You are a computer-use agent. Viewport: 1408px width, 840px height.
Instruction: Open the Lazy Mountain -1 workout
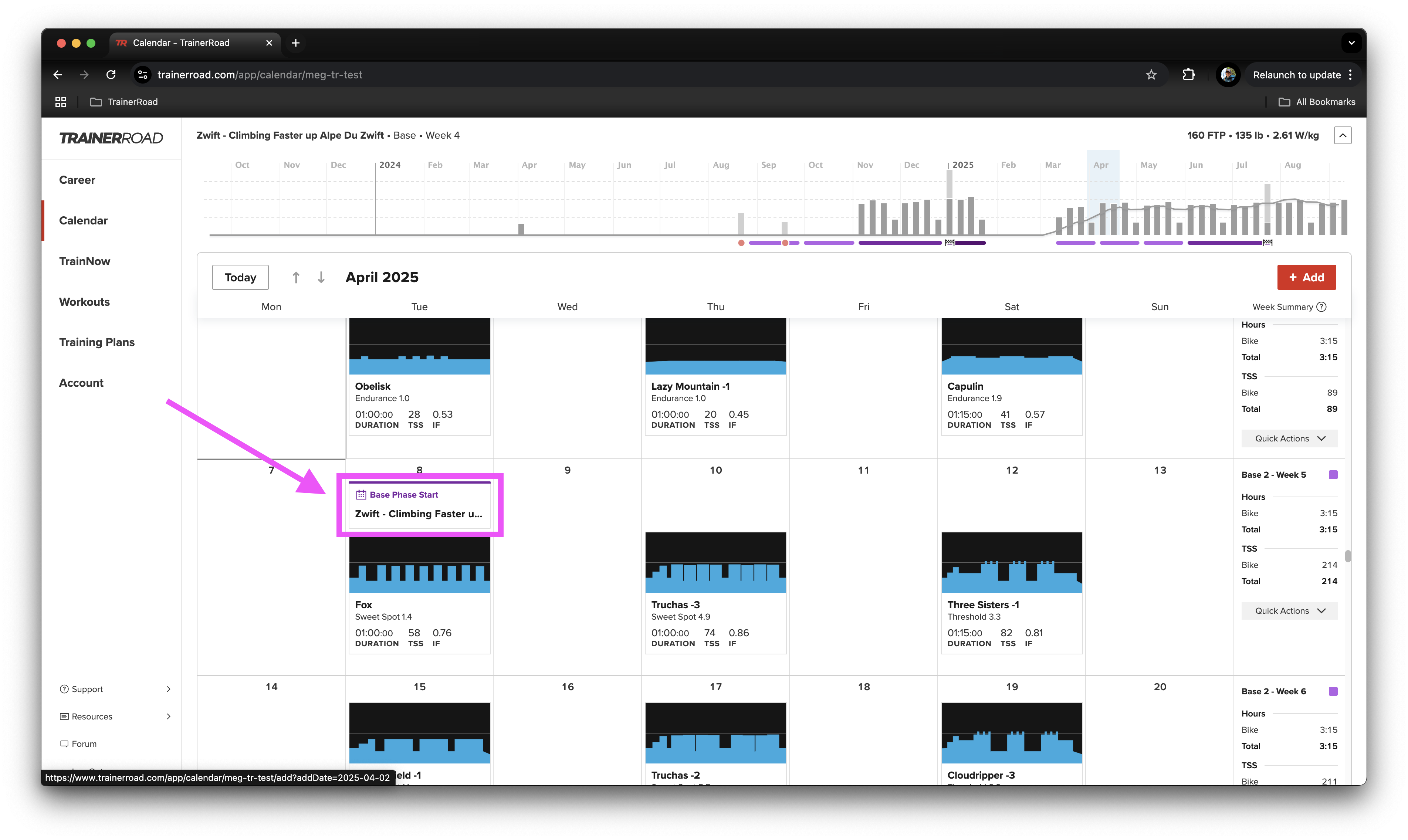click(715, 376)
